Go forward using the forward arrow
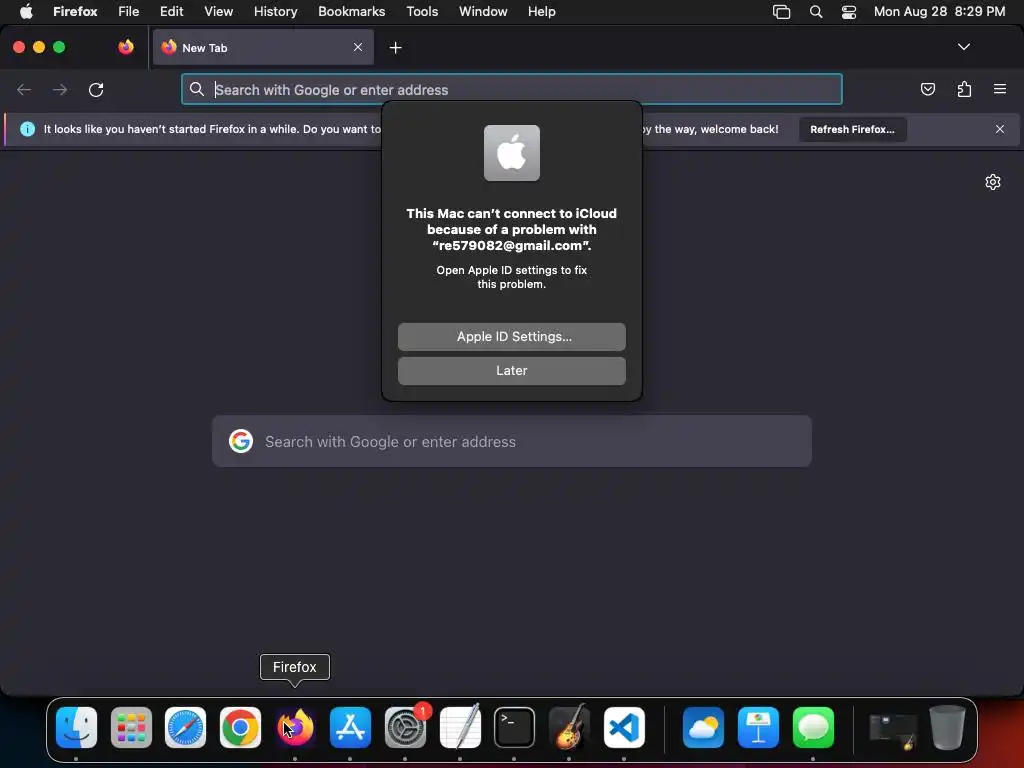 click(x=60, y=89)
